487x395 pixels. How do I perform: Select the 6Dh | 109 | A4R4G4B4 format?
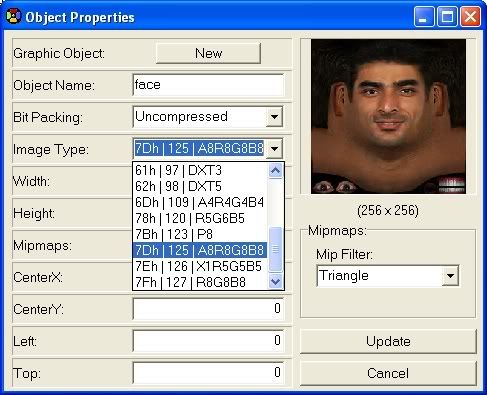click(200, 202)
